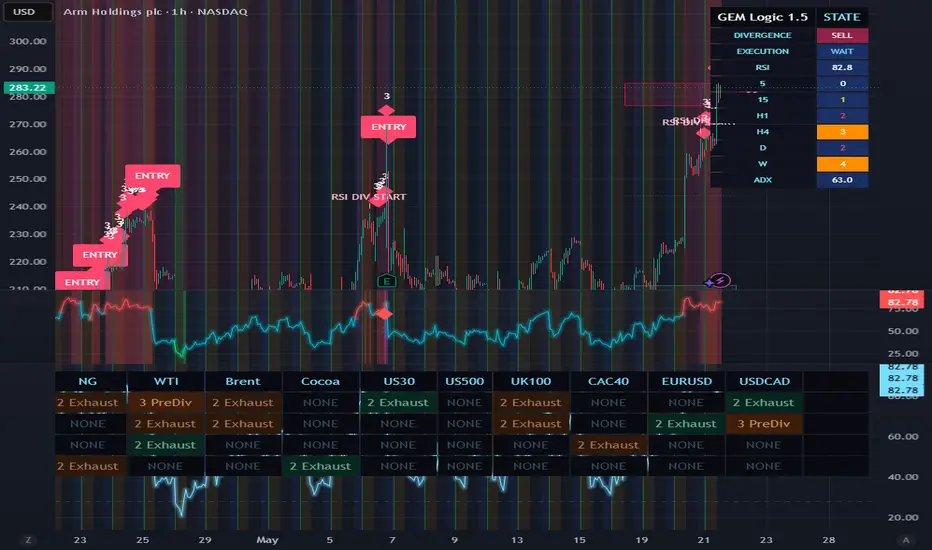Click the 'Z' timezone button on date axis
This screenshot has height=550, width=932.
[28, 540]
